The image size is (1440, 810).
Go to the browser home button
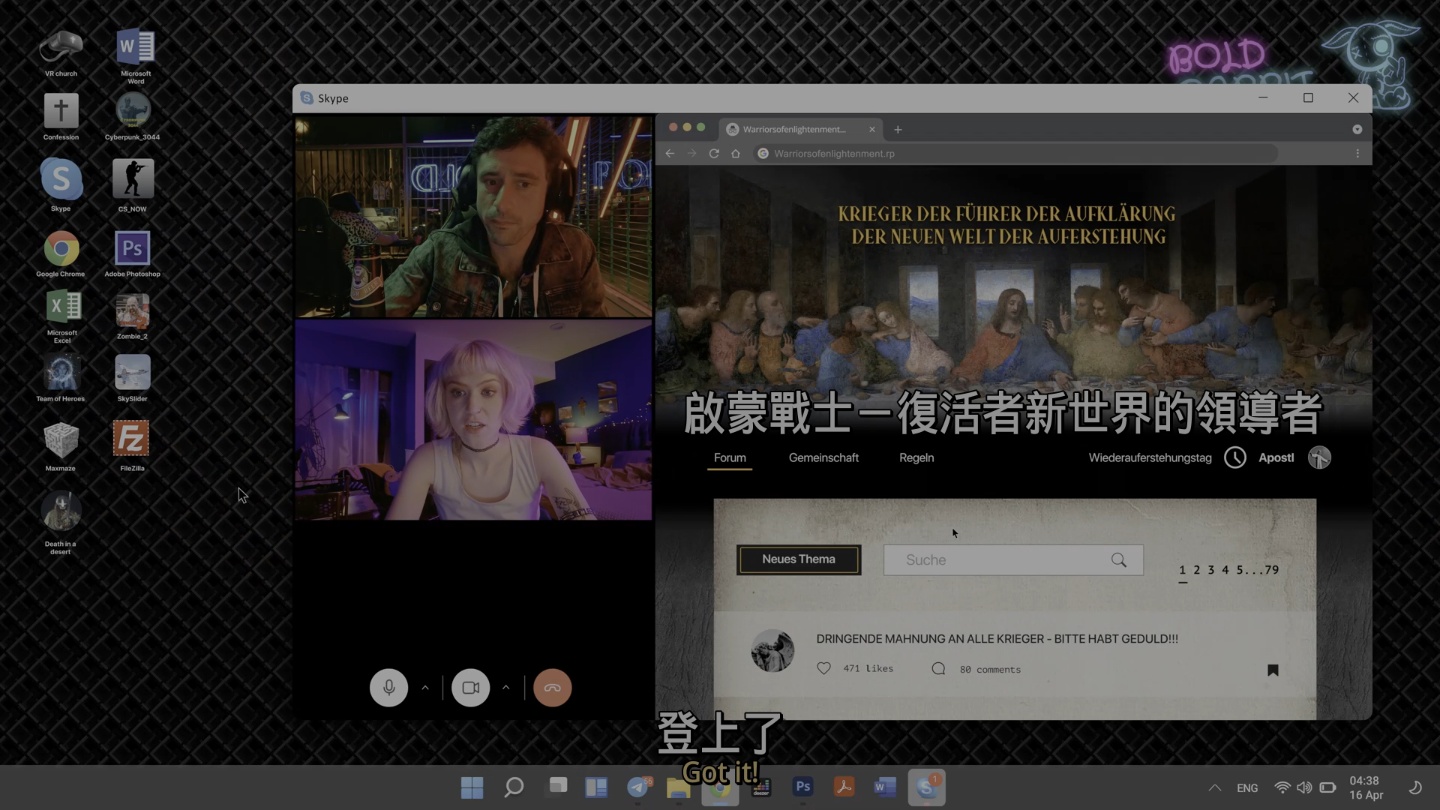(735, 154)
